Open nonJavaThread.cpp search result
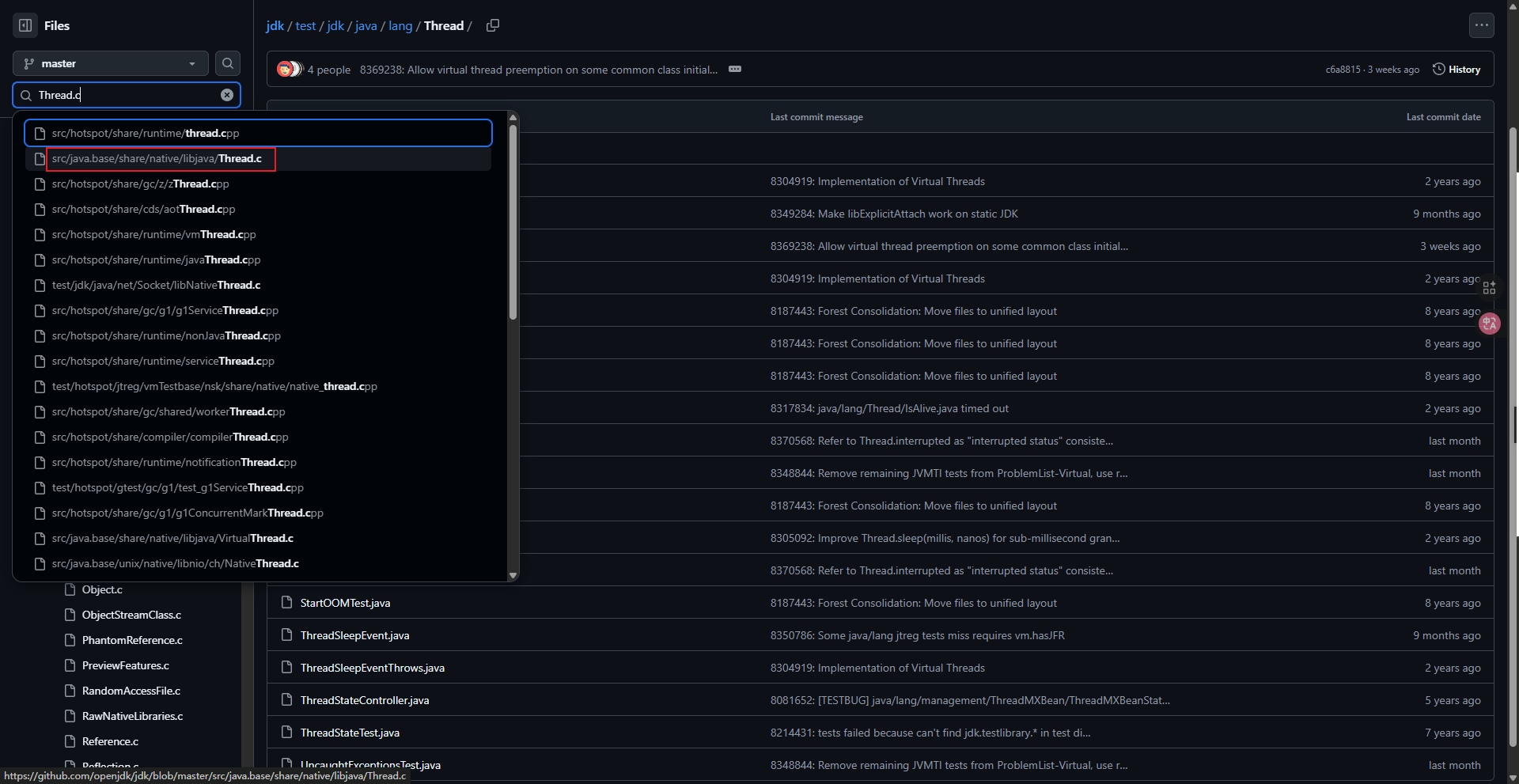Viewport: 1519px width, 784px height. [258, 335]
